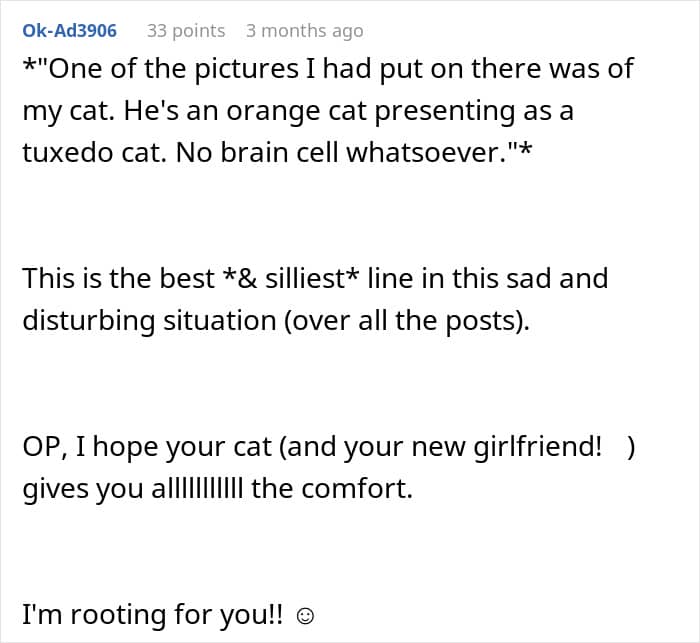This screenshot has height=643, width=700.
Task: Click the closing parenthesis after "girlfriend!"
Action: pos(631,447)
